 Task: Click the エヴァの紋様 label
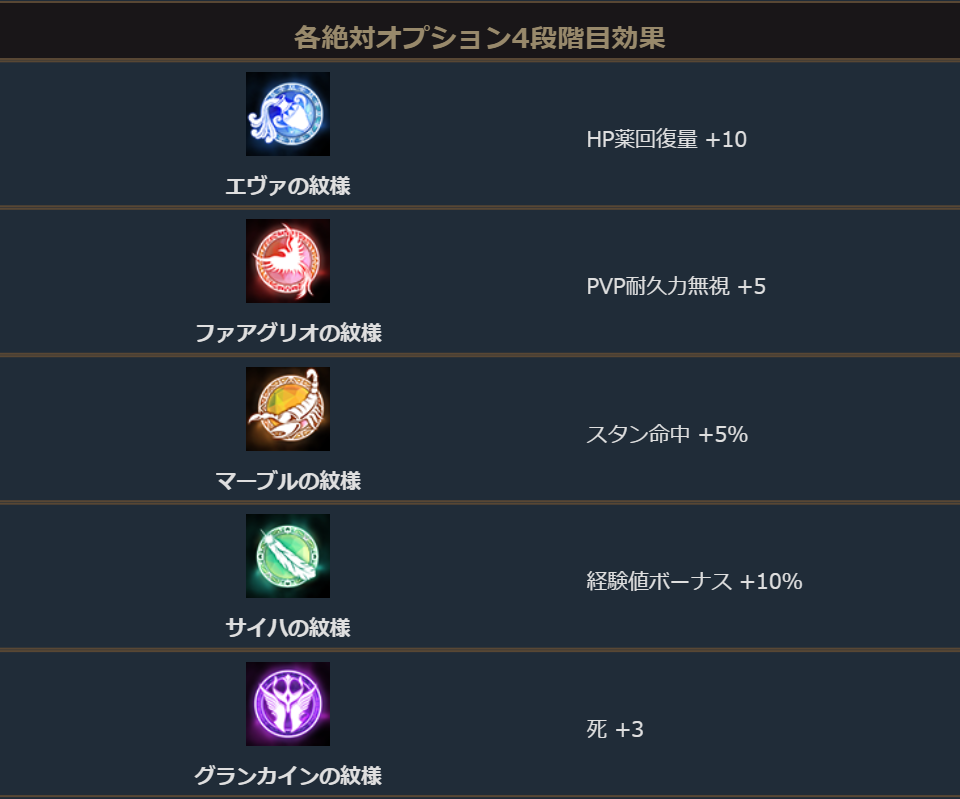click(x=288, y=186)
